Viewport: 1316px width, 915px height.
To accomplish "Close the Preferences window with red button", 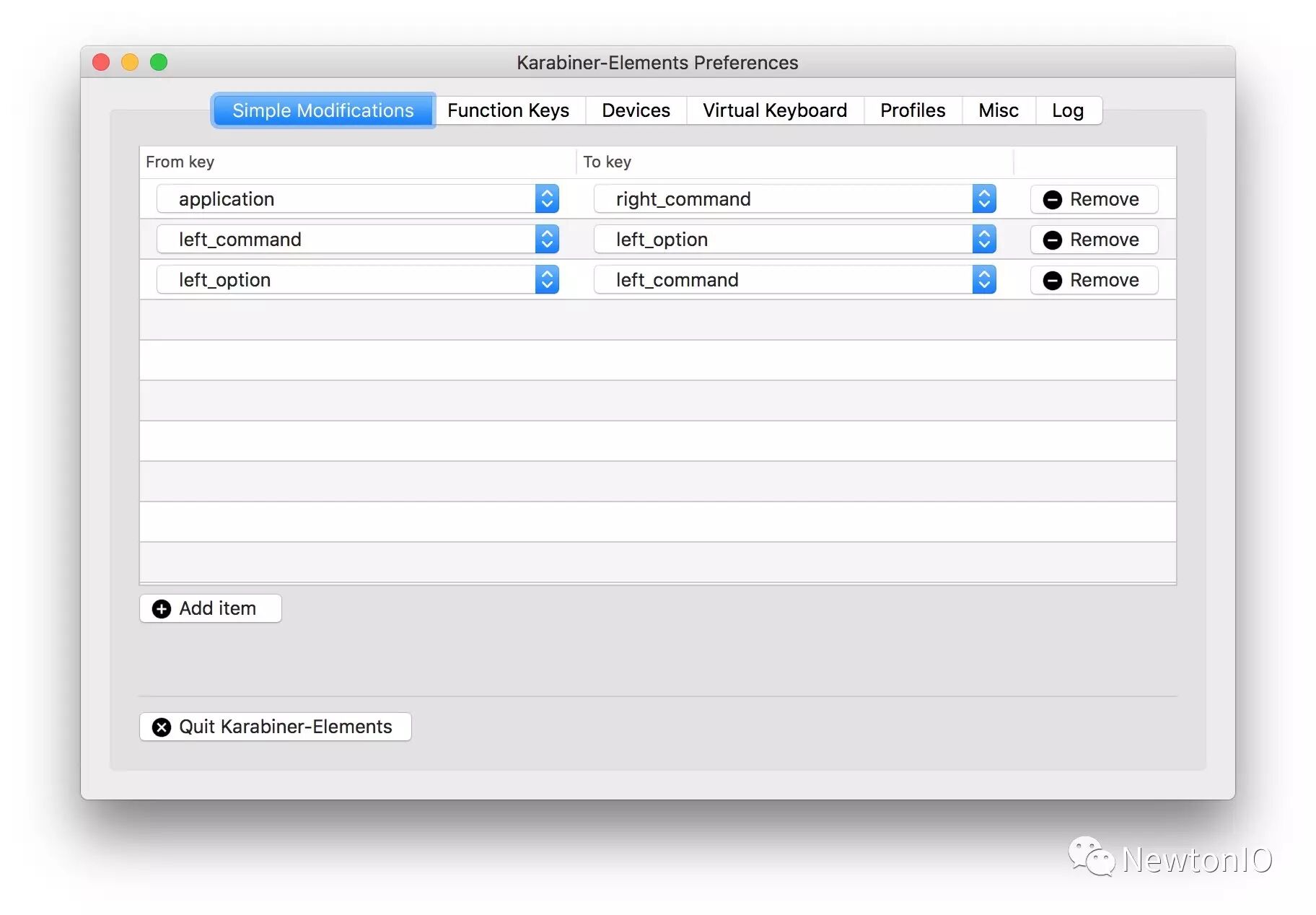I will click(101, 63).
